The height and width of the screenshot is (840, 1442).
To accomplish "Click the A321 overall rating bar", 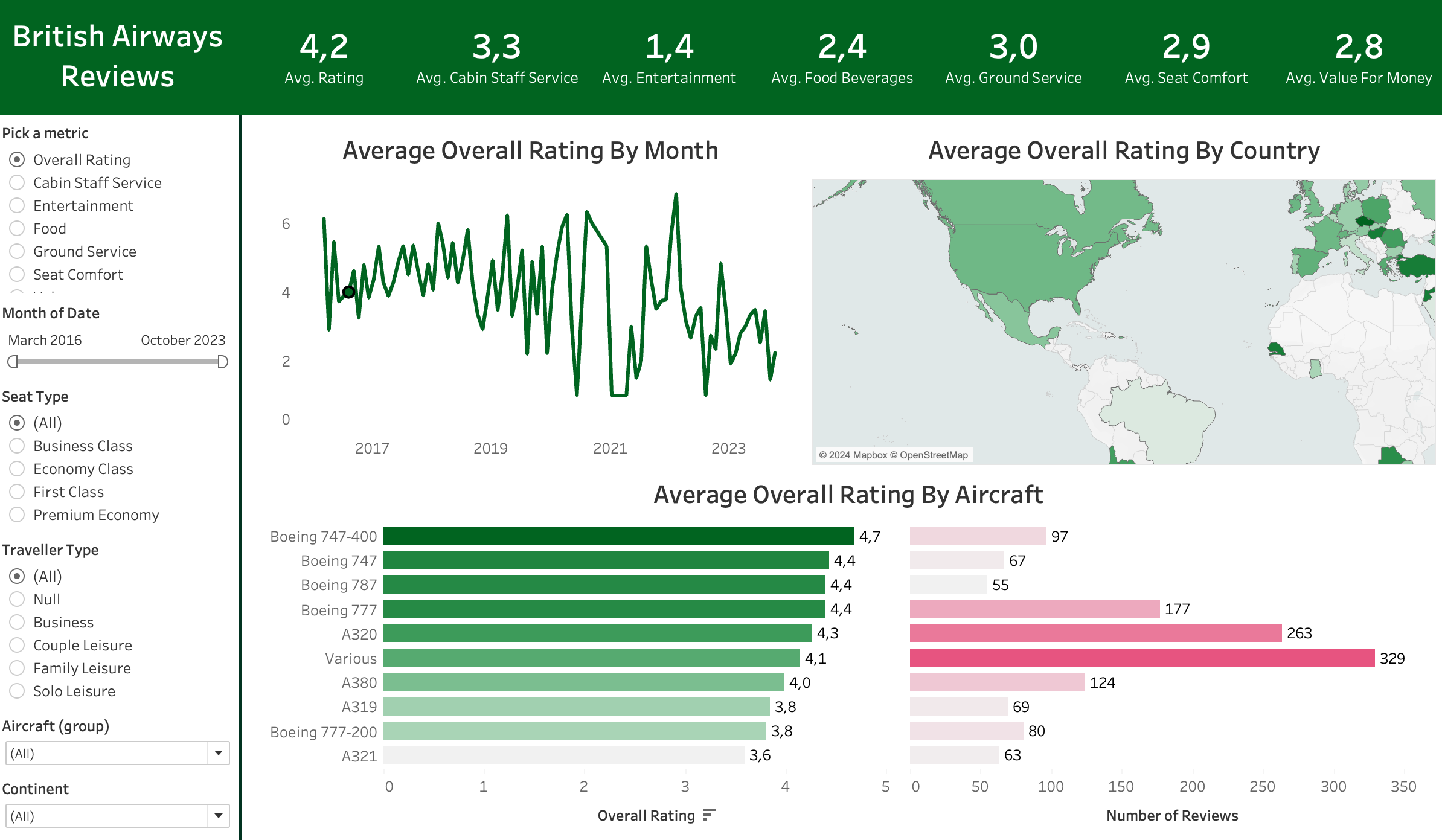I will [x=564, y=755].
